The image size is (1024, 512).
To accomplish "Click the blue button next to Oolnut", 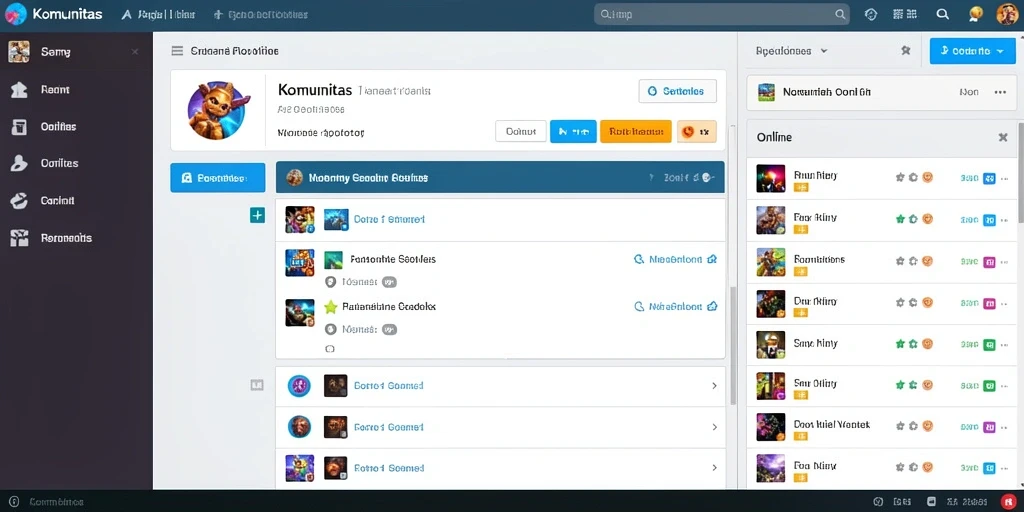I will pos(573,131).
